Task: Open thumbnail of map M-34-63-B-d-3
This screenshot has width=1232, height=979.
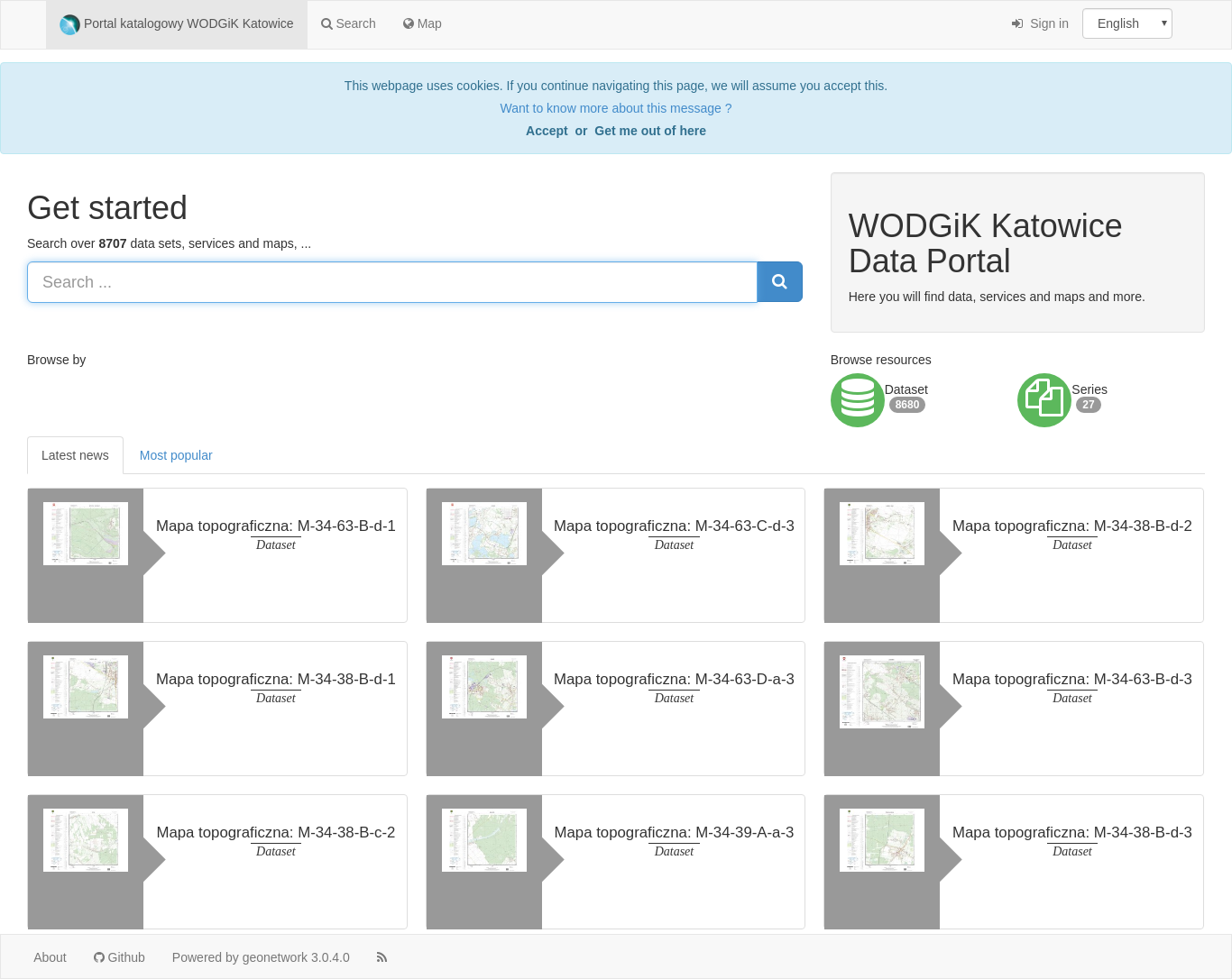Action: pyautogui.click(x=882, y=691)
